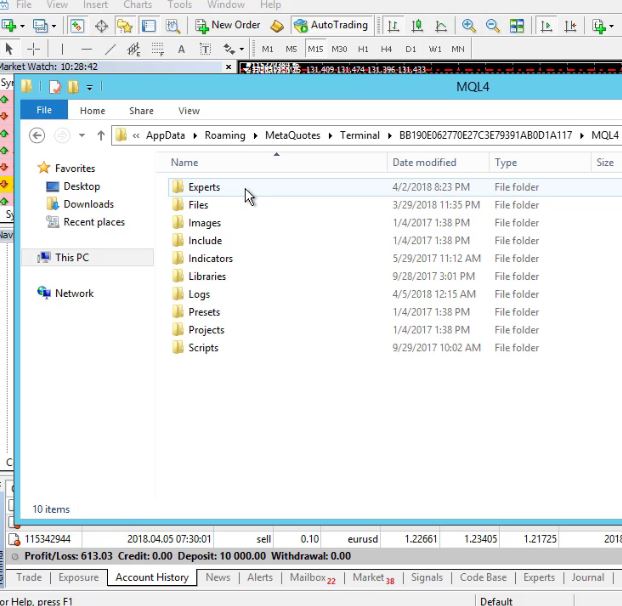The image size is (622, 606).
Task: Open the Strategy Tester magnifier icon
Action: coord(173,26)
